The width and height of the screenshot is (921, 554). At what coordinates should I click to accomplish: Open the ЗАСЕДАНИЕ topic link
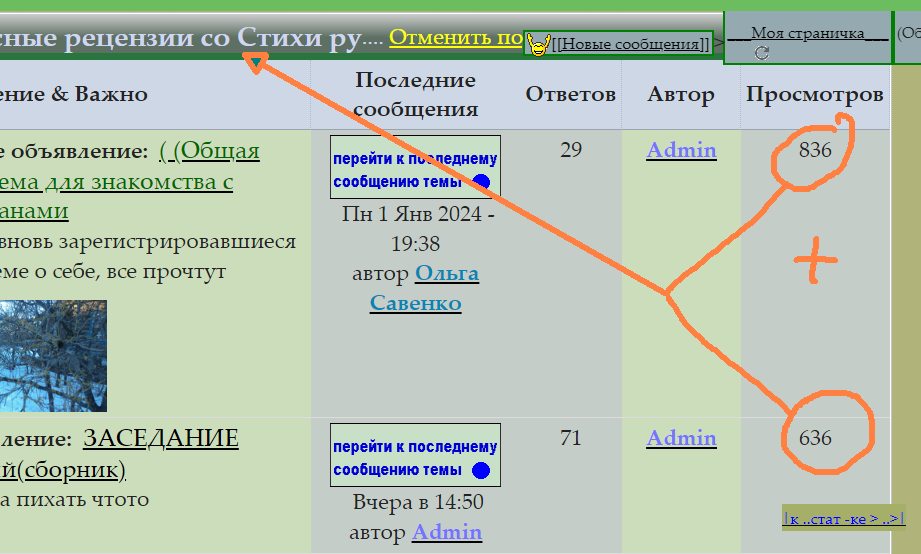[119, 454]
